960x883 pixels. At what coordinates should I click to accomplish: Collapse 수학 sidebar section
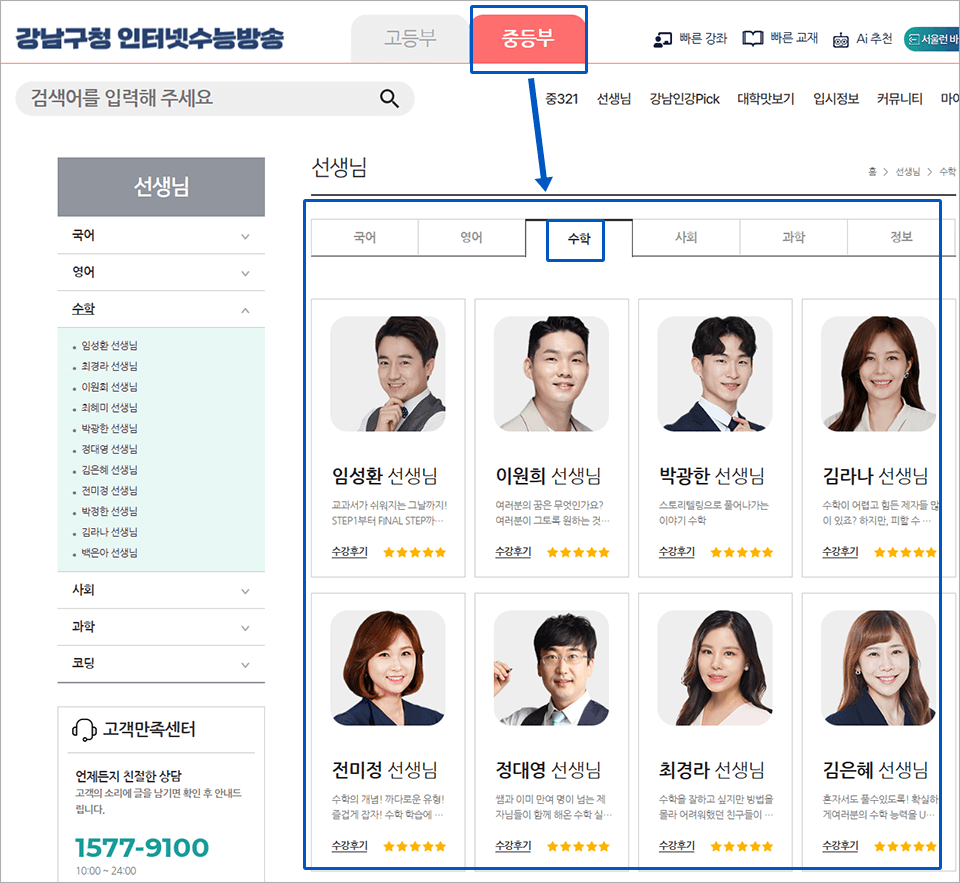161,309
